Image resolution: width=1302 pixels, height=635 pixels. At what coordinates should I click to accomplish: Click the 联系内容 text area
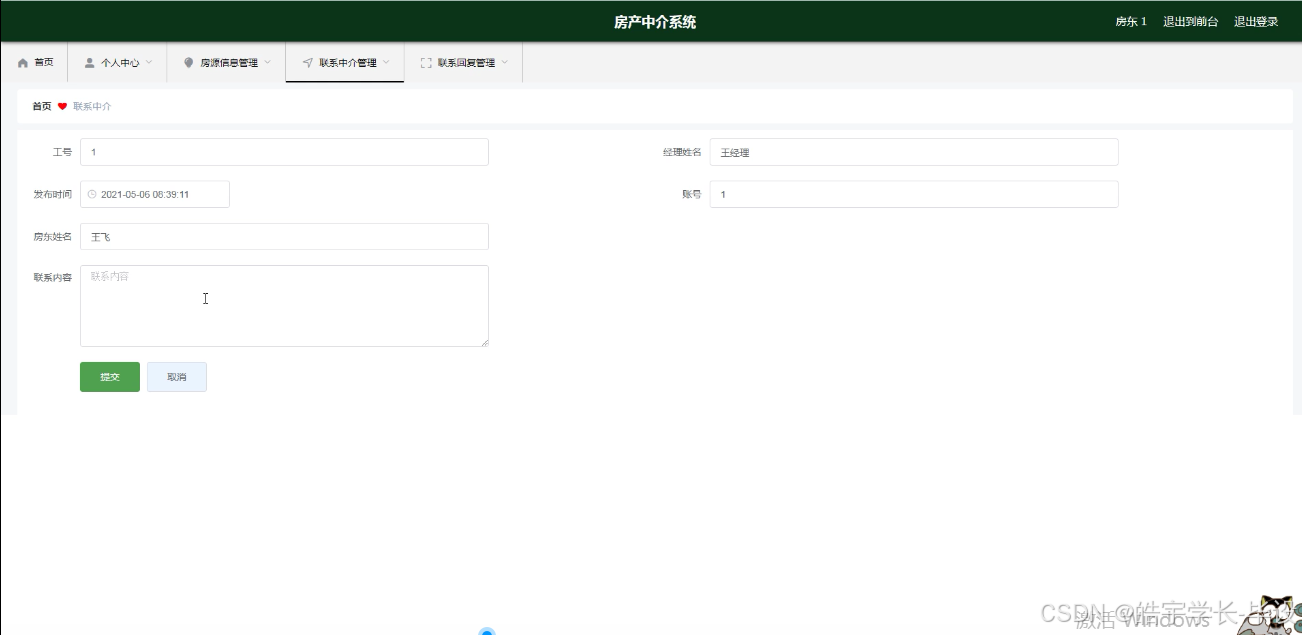pyautogui.click(x=284, y=306)
